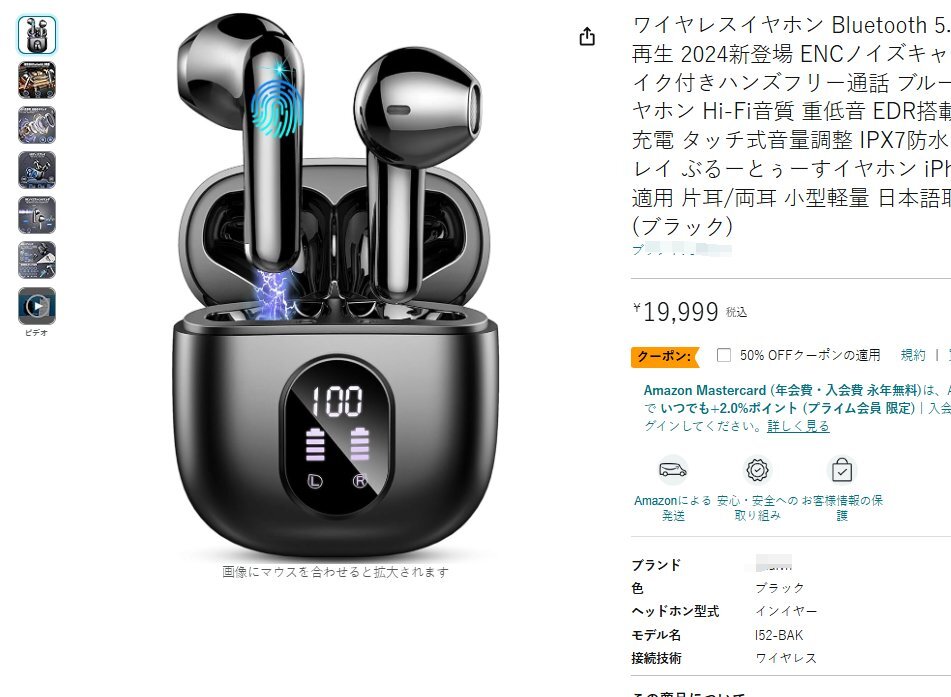Open the Amazonによる発送 link
The width and height of the screenshot is (951, 697).
pyautogui.click(x=673, y=508)
